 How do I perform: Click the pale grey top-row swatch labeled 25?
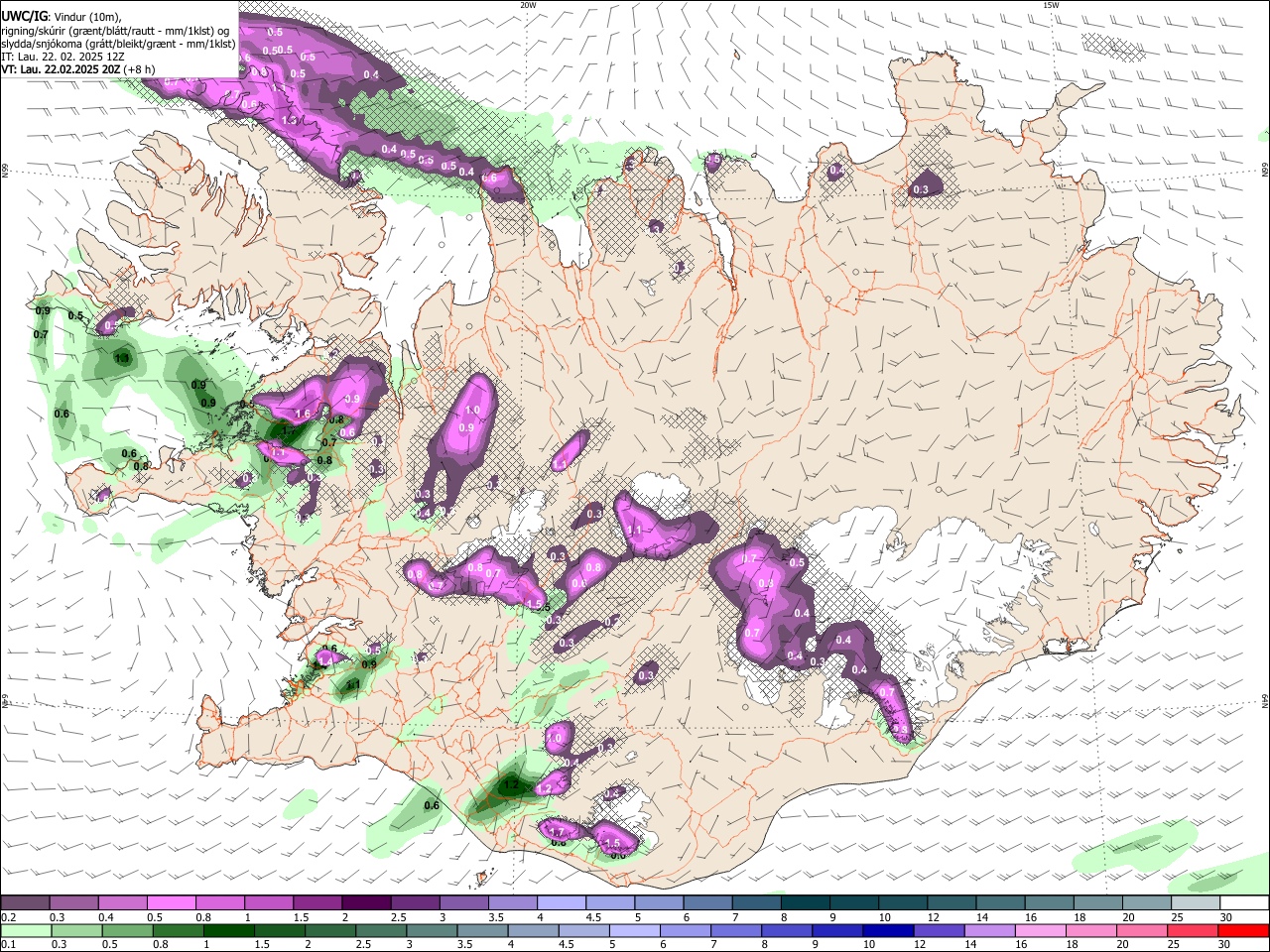click(1197, 902)
